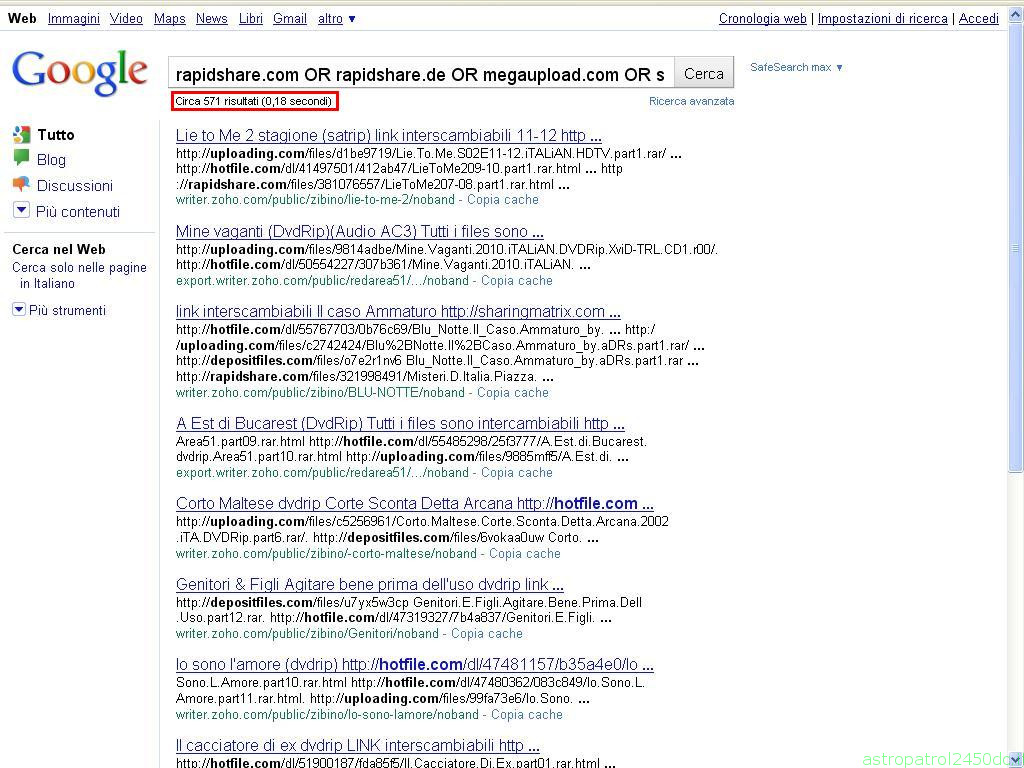Click the vertical scrollbar thumb
Viewport: 1024px width, 768px height.
(1016, 248)
